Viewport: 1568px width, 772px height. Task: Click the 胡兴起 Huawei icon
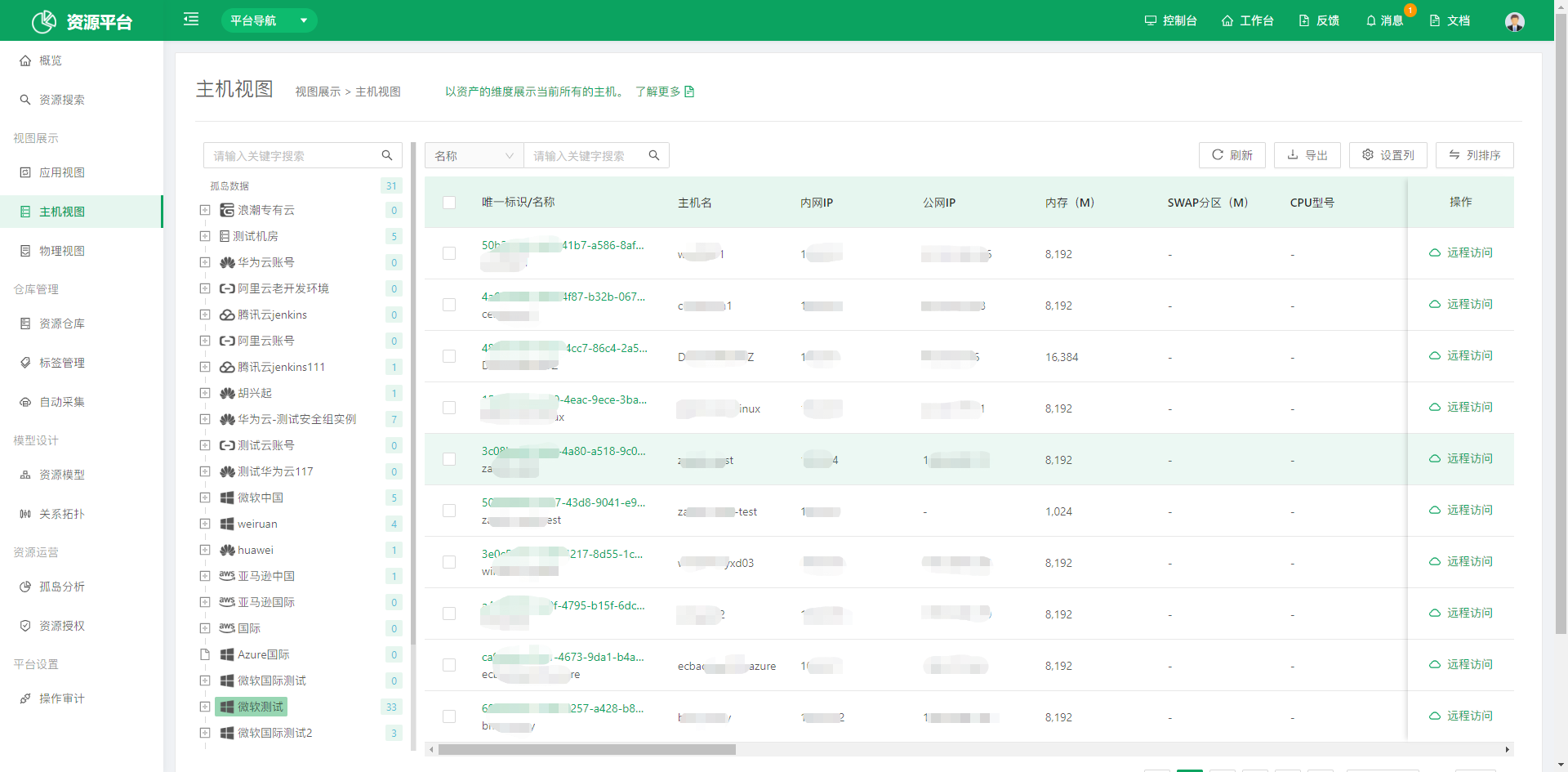pyautogui.click(x=227, y=393)
